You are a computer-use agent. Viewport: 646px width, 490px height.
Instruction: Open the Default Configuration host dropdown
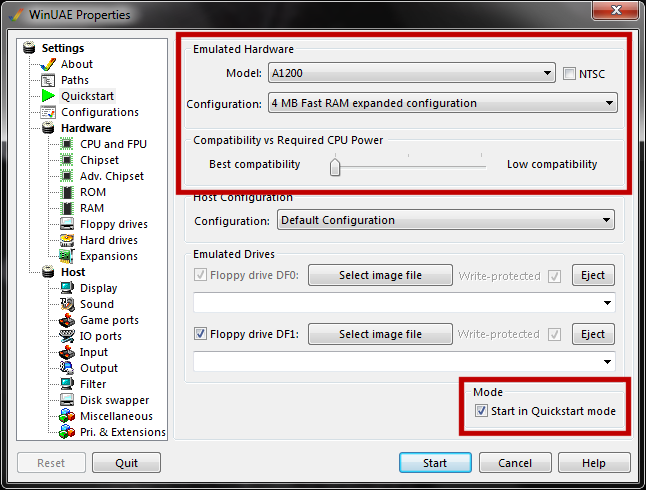(x=445, y=220)
